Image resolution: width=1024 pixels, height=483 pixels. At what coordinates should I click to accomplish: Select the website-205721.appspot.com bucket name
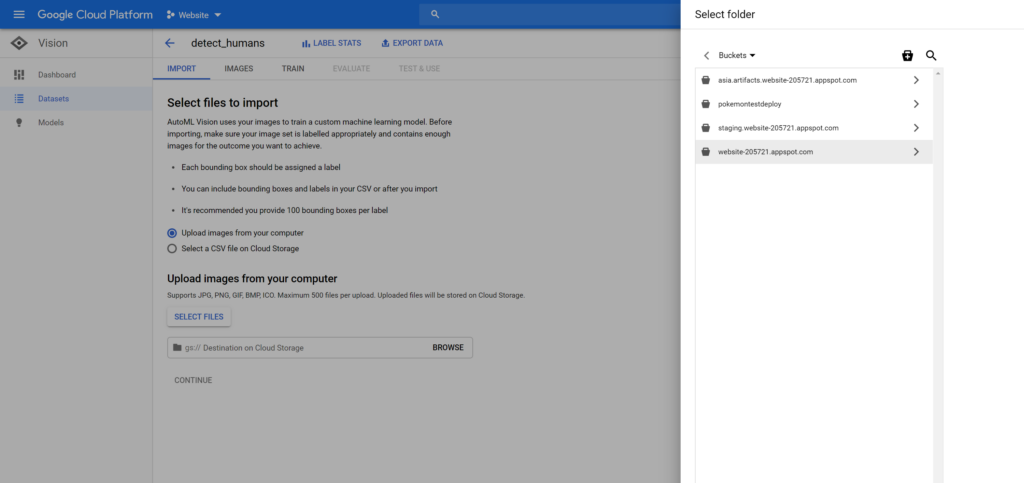[x=765, y=151]
